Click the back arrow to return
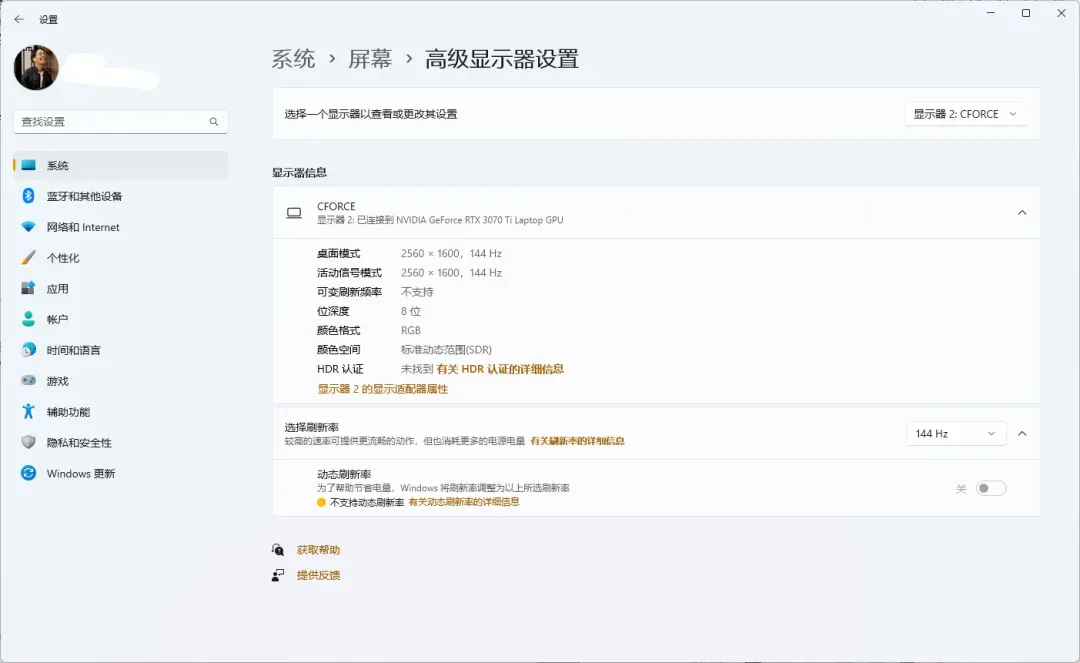 pos(17,17)
